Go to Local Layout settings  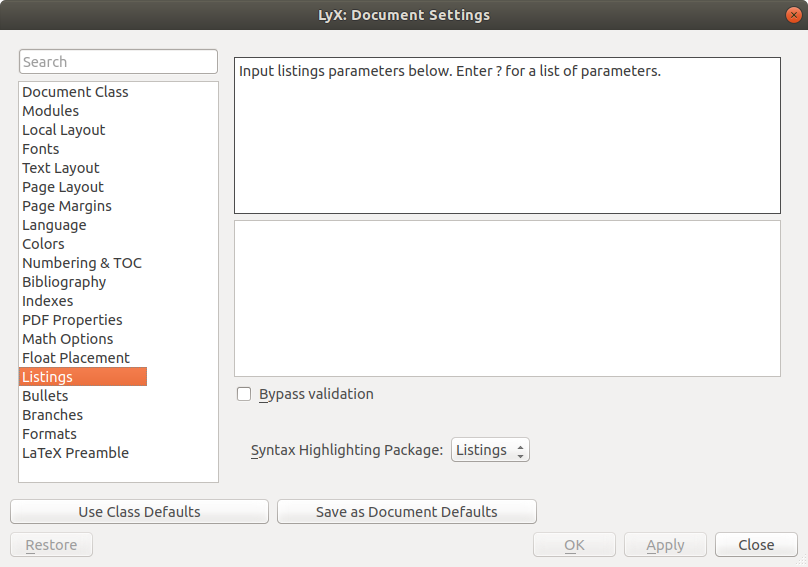click(x=63, y=130)
